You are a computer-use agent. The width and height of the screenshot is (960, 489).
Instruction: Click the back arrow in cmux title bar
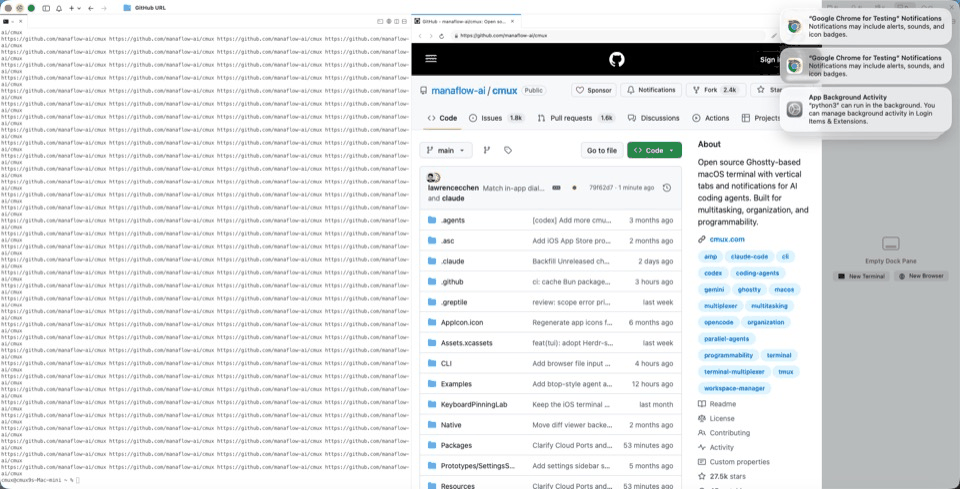point(91,9)
